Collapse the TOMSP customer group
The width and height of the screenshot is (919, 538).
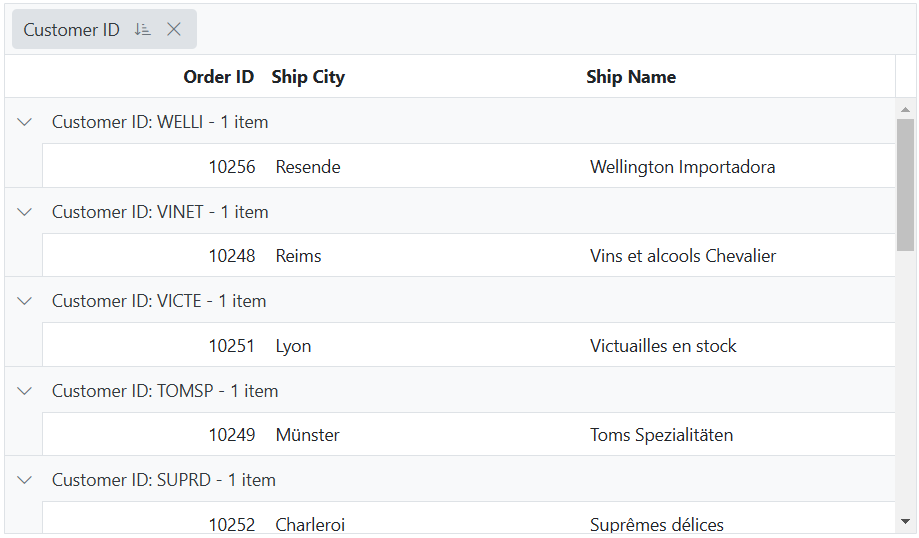pyautogui.click(x=25, y=391)
